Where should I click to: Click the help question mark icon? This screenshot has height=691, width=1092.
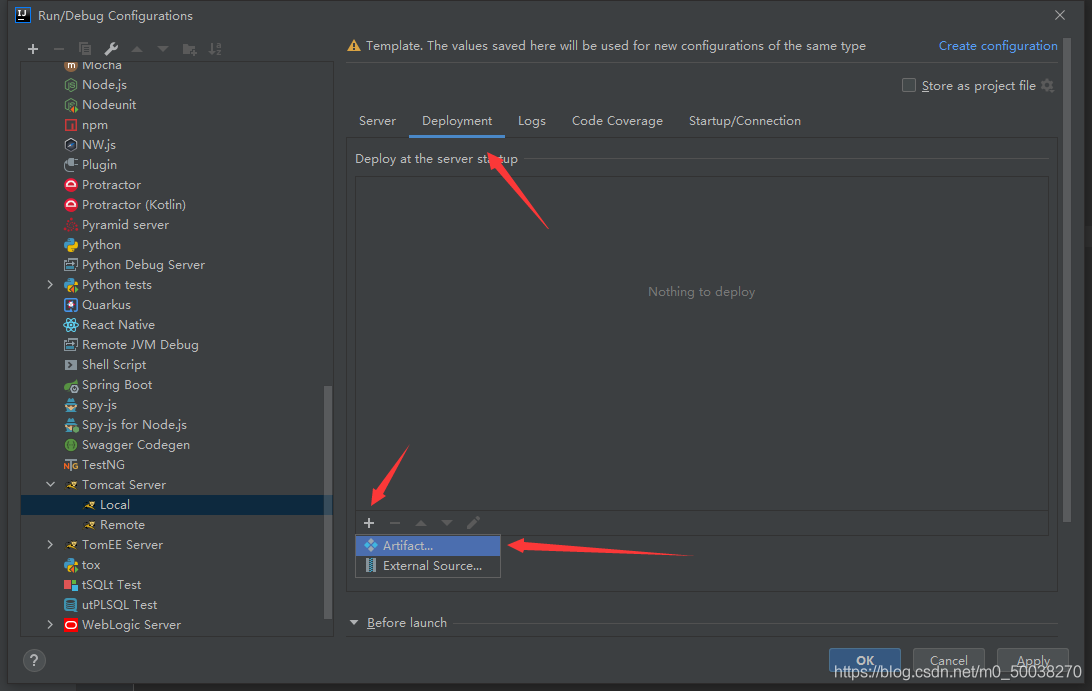click(34, 660)
